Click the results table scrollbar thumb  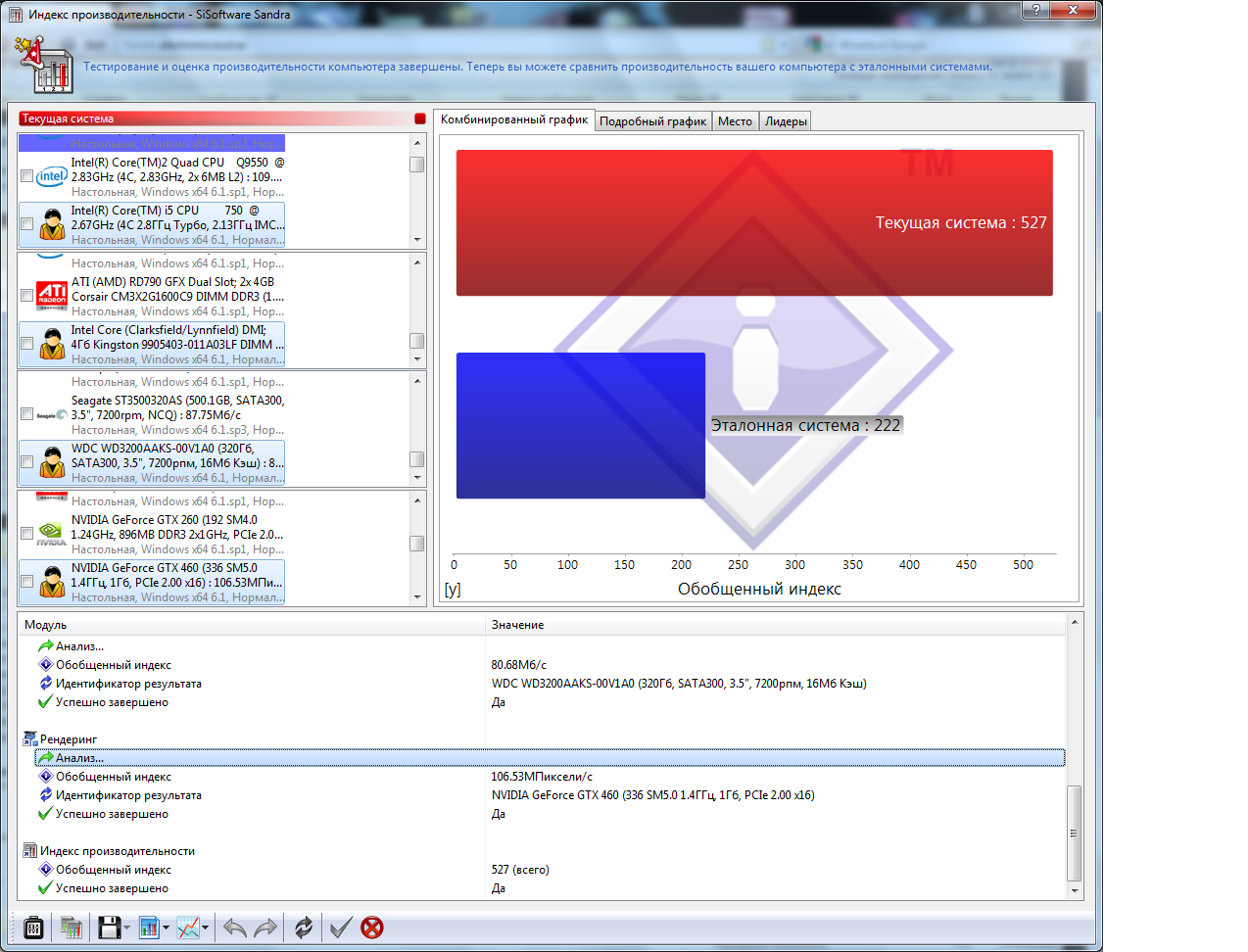(x=1075, y=833)
